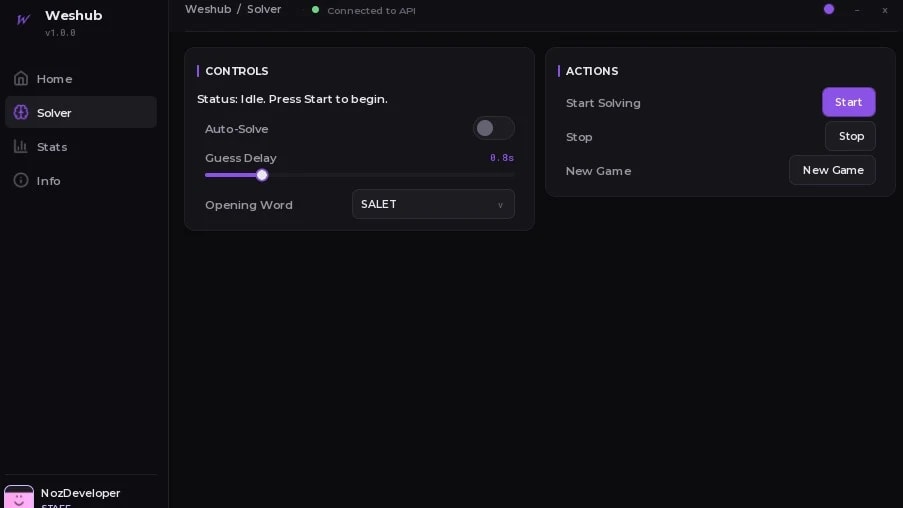This screenshot has height=508, width=903.
Task: Click the purple circle in title bar
Action: click(829, 9)
